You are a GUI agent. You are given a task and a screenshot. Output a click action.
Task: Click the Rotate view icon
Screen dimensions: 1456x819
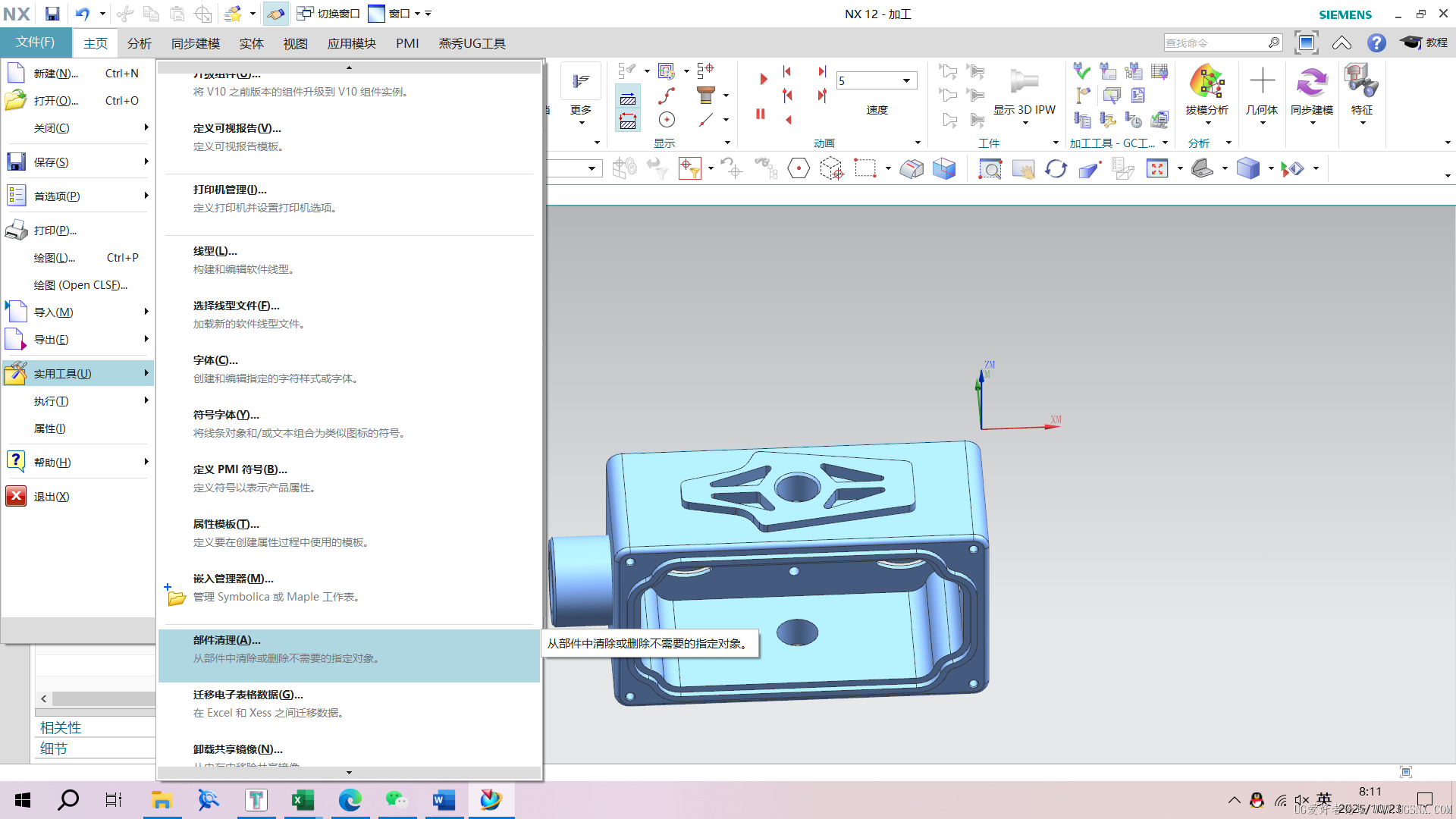click(1056, 168)
